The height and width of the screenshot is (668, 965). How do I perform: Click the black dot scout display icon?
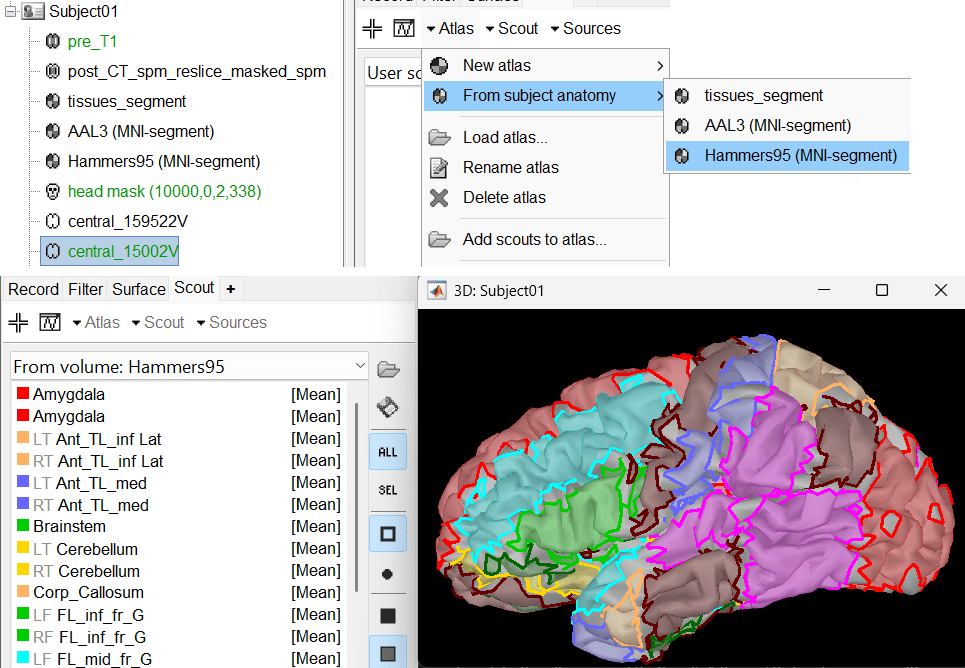(387, 574)
